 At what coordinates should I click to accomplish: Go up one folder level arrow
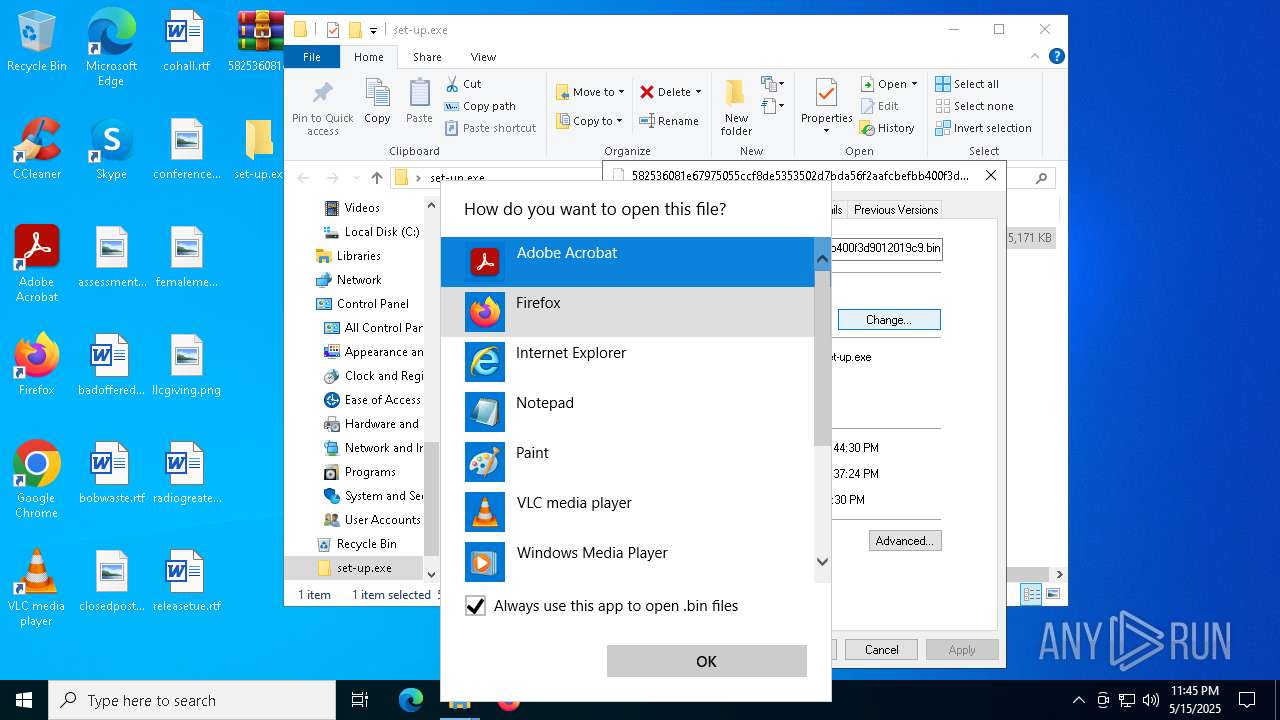point(376,178)
